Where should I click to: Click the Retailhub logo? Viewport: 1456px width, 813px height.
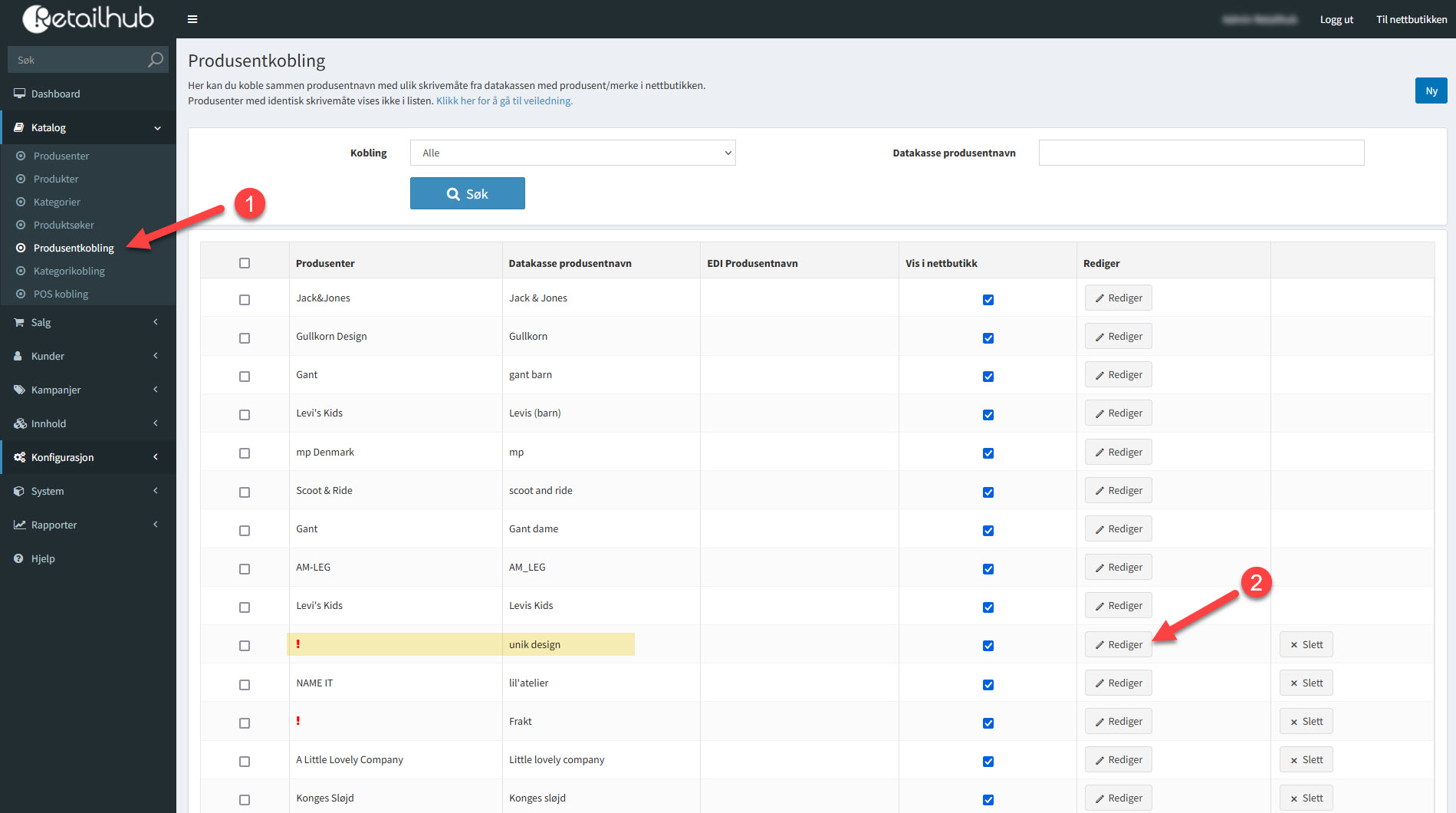[x=88, y=18]
